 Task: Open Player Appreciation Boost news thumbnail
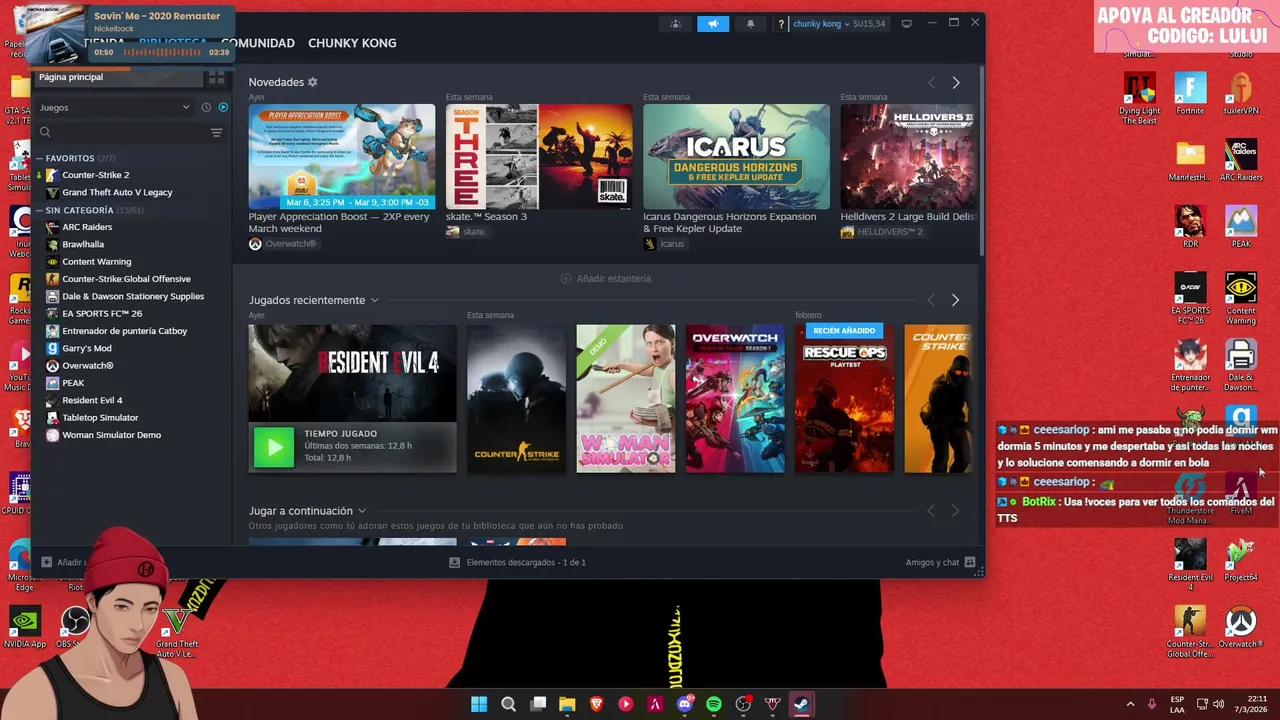point(342,156)
